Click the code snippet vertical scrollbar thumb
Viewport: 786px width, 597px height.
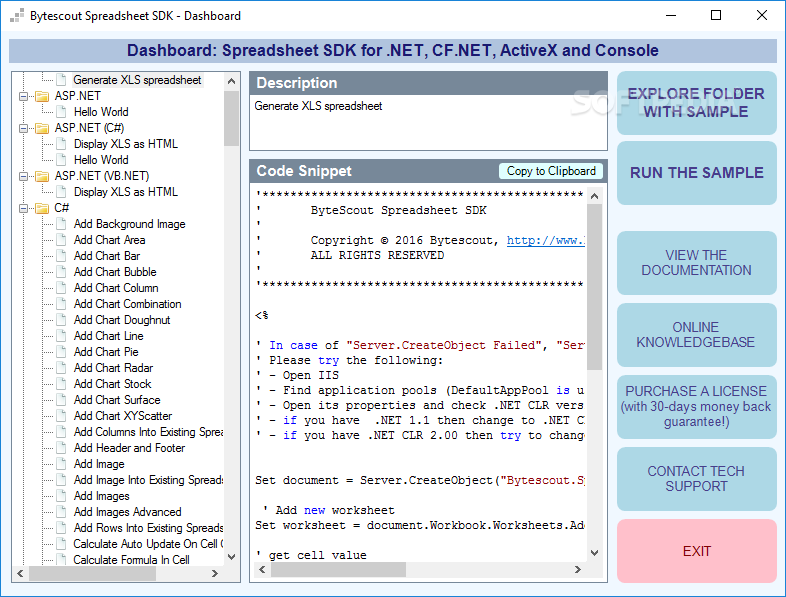coord(595,287)
